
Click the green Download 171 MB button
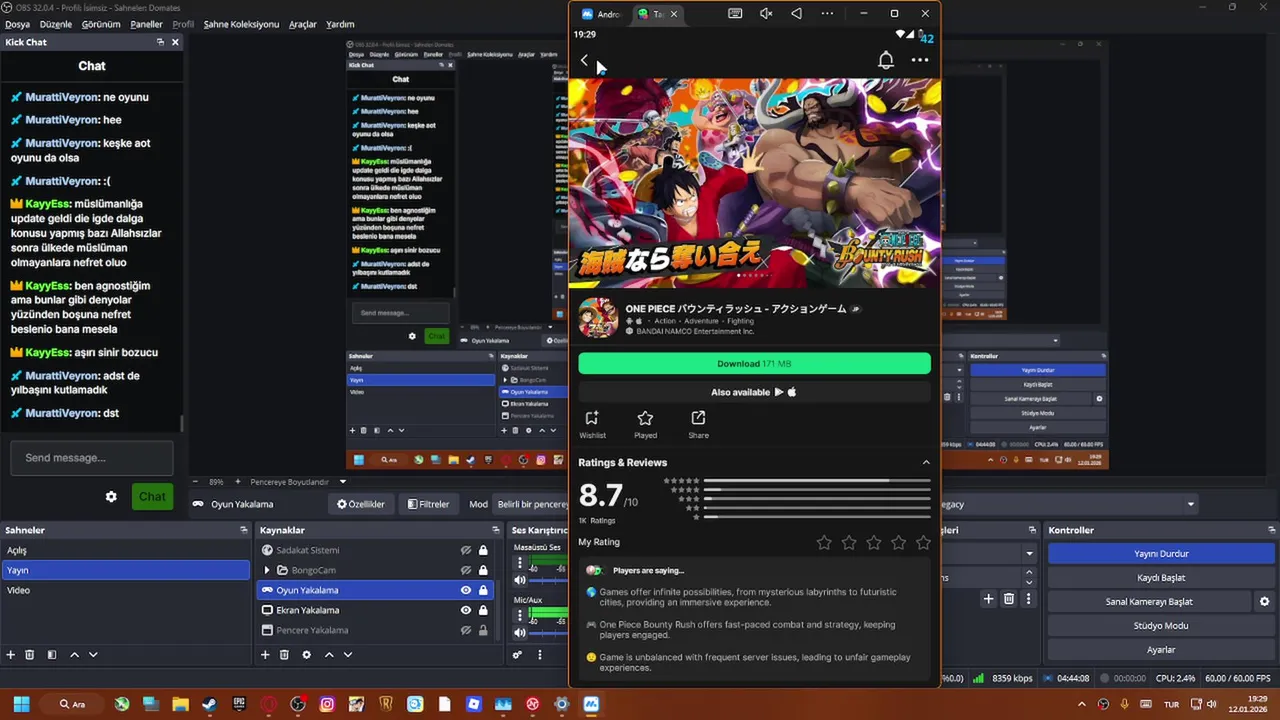(x=754, y=364)
